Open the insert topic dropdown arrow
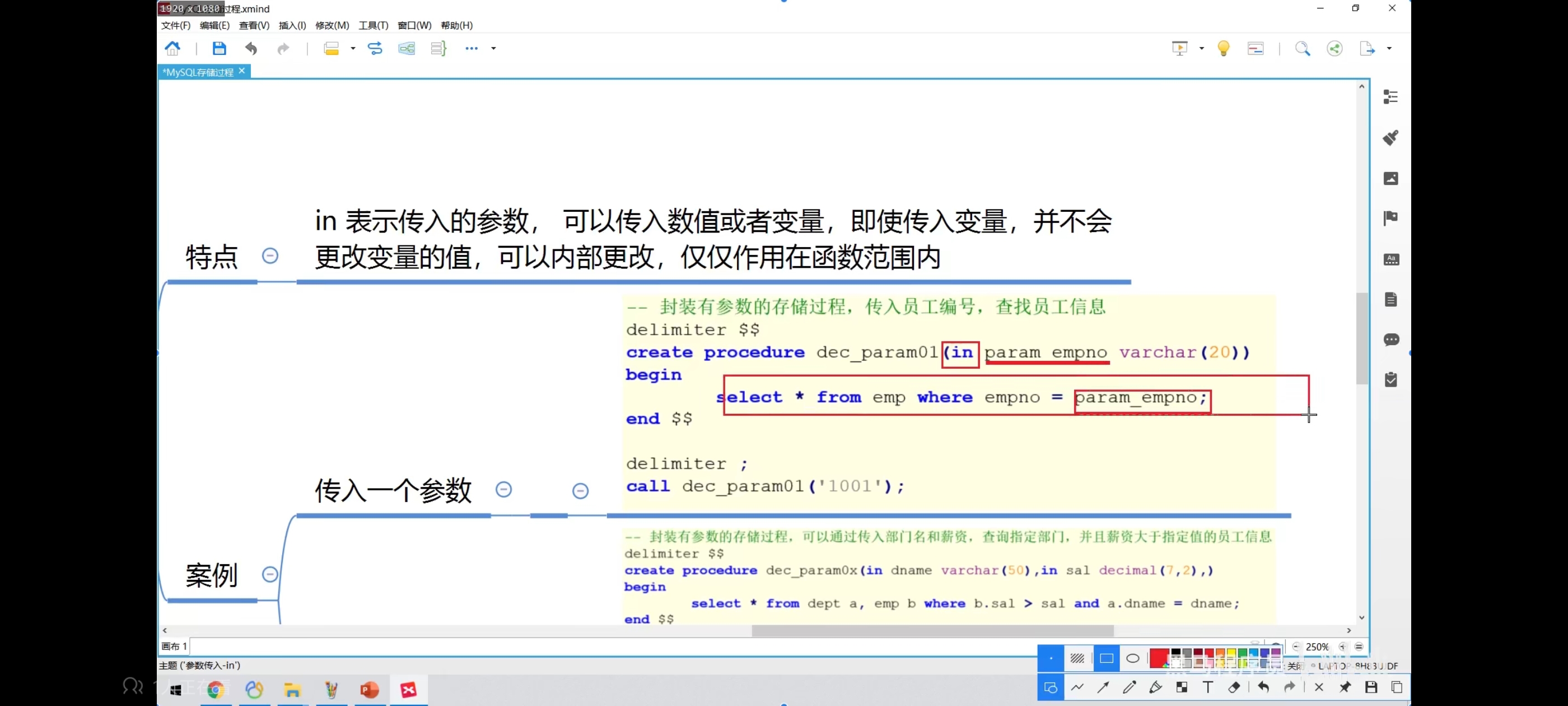 pos(353,48)
